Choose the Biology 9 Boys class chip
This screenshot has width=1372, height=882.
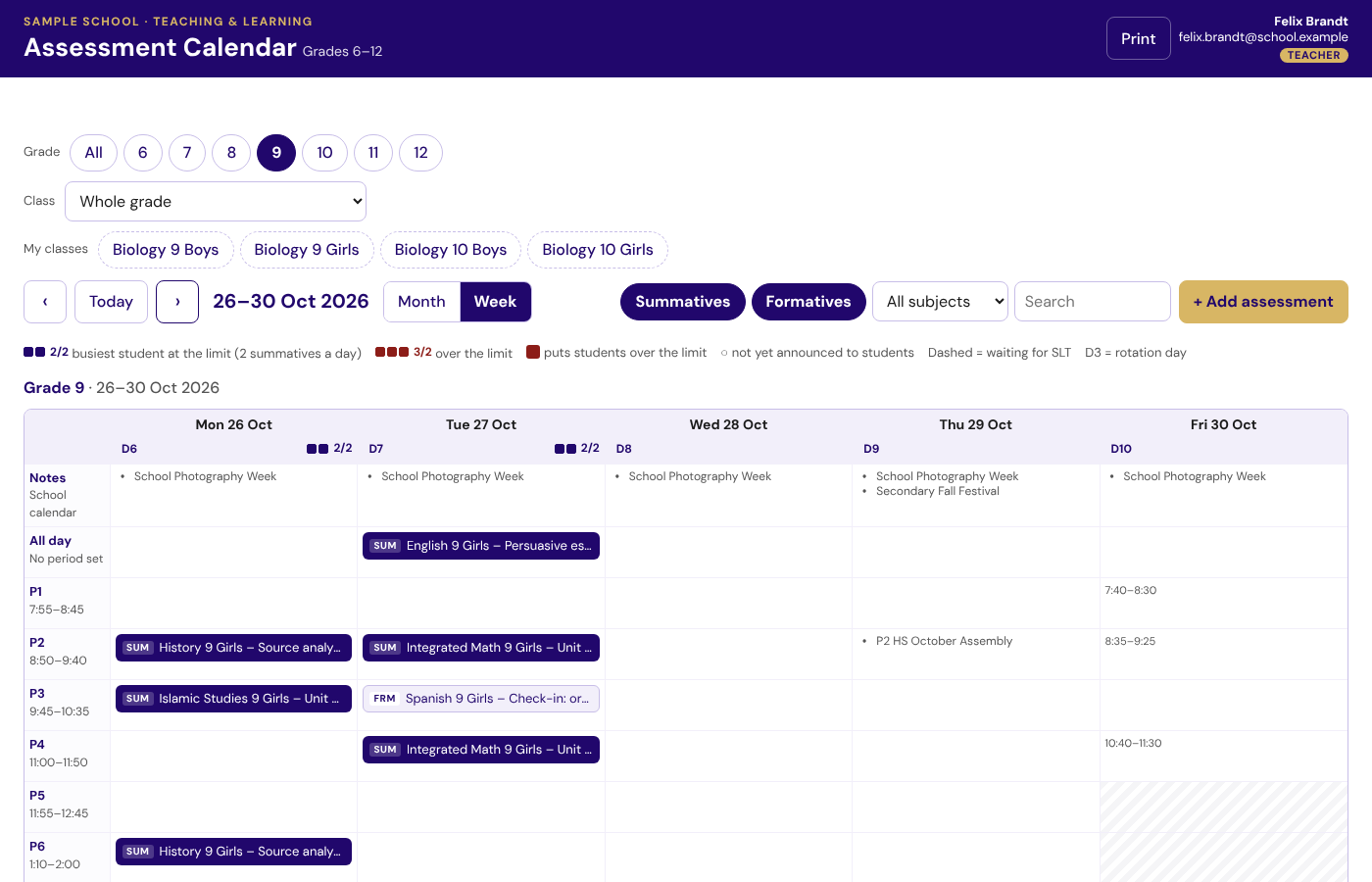[x=166, y=250]
